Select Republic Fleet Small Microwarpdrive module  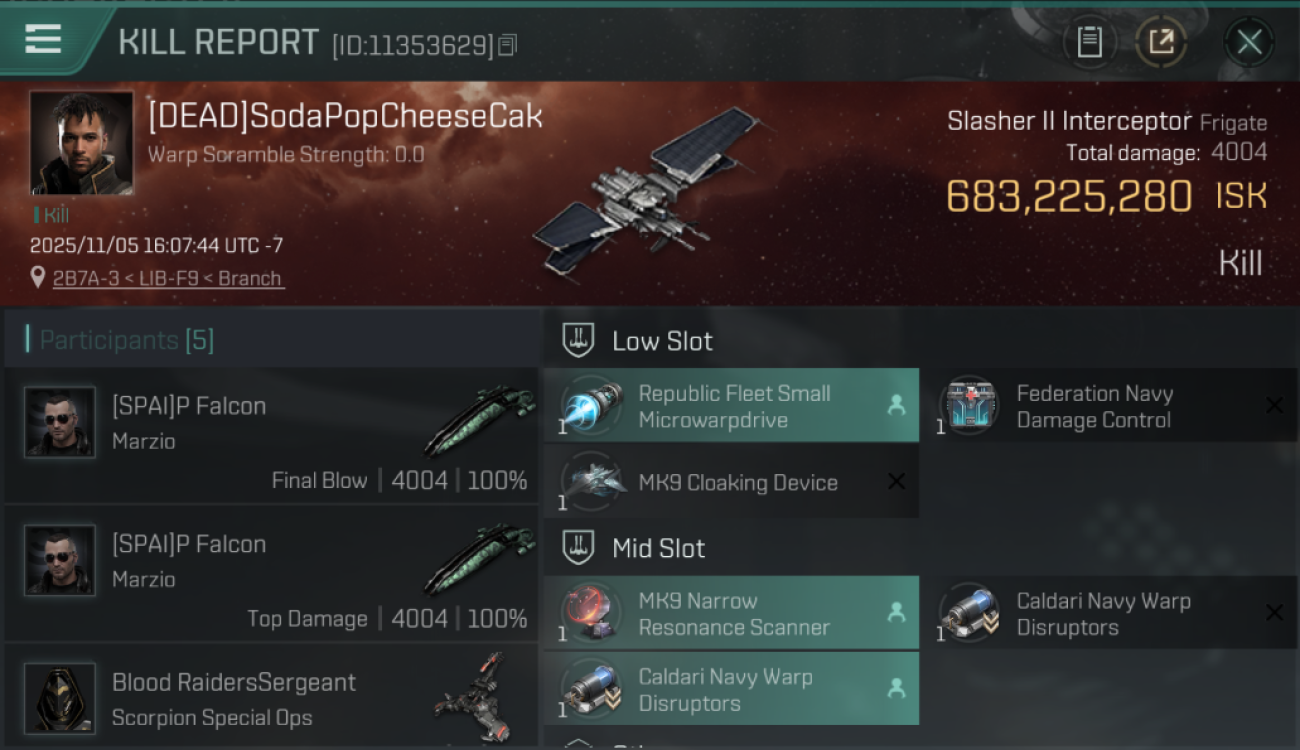point(731,405)
